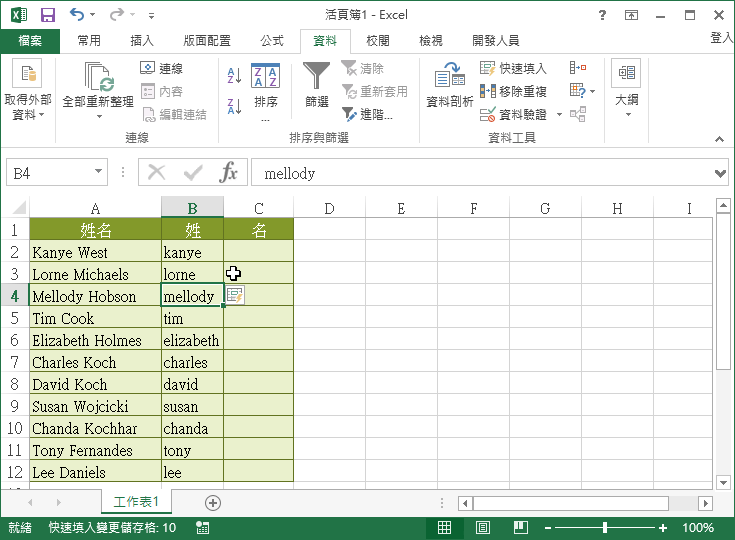Select column B header
This screenshot has height=540, width=735.
(192, 208)
